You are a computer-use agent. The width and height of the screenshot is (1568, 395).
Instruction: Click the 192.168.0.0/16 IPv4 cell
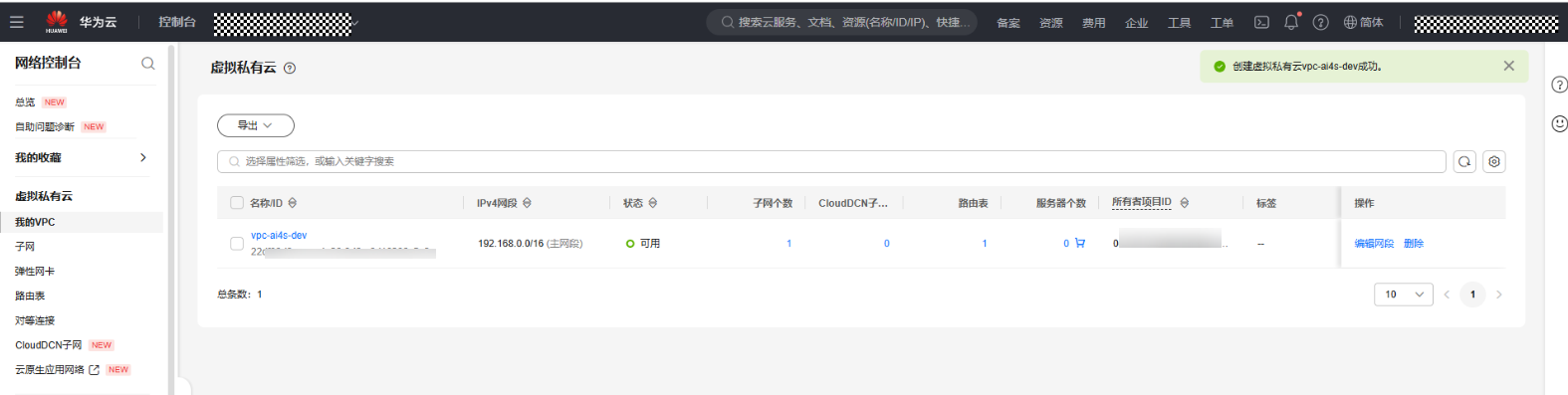click(530, 244)
